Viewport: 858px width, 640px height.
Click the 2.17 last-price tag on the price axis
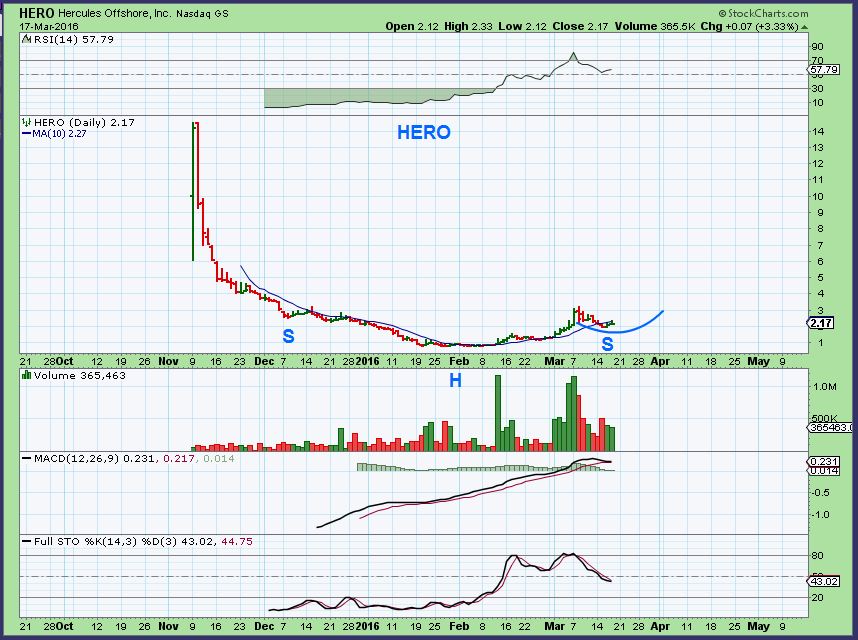tap(821, 323)
